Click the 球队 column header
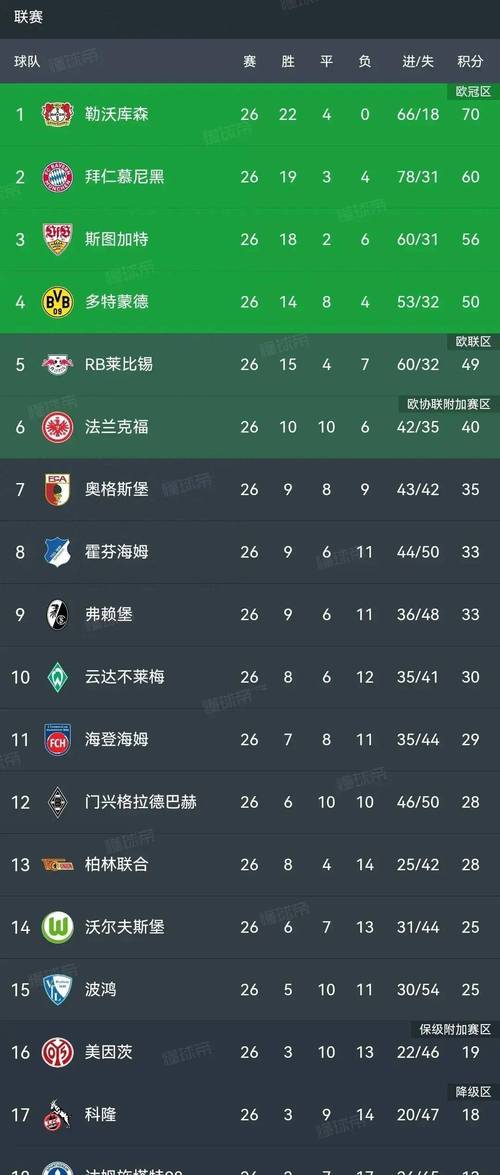Image resolution: width=500 pixels, height=1175 pixels. pyautogui.click(x=27, y=61)
